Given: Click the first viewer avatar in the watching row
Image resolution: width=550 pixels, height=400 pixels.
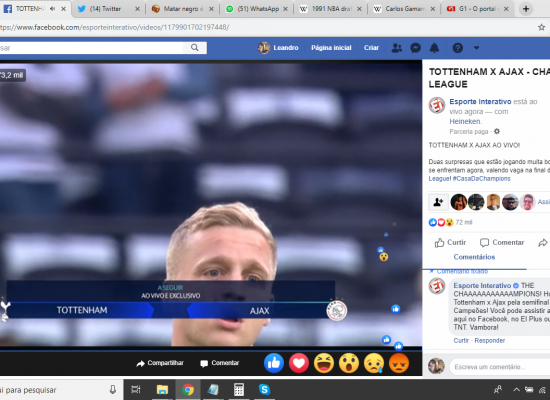Looking at the screenshot, I should tap(458, 202).
